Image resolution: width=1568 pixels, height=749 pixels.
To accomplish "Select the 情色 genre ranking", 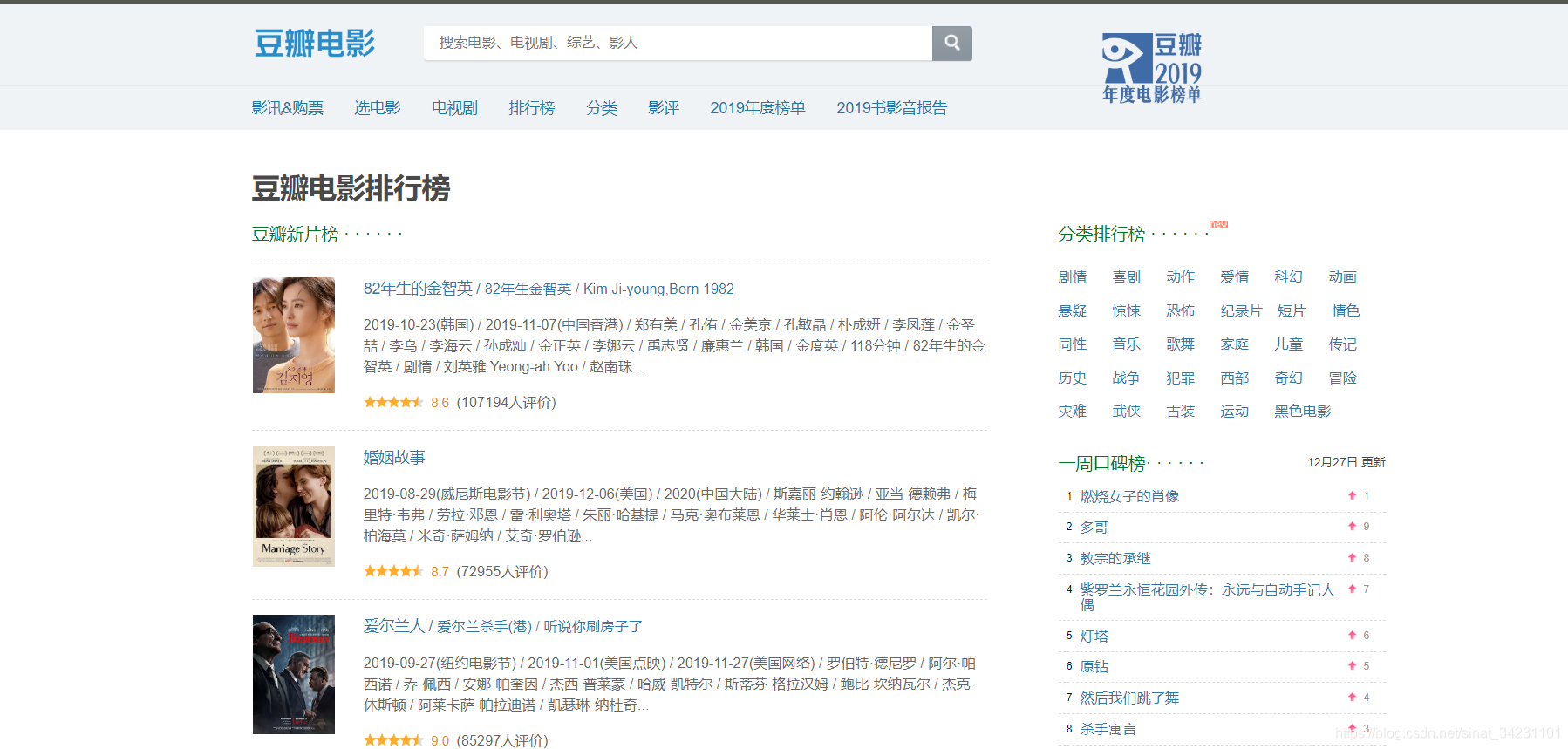I will 1346,311.
